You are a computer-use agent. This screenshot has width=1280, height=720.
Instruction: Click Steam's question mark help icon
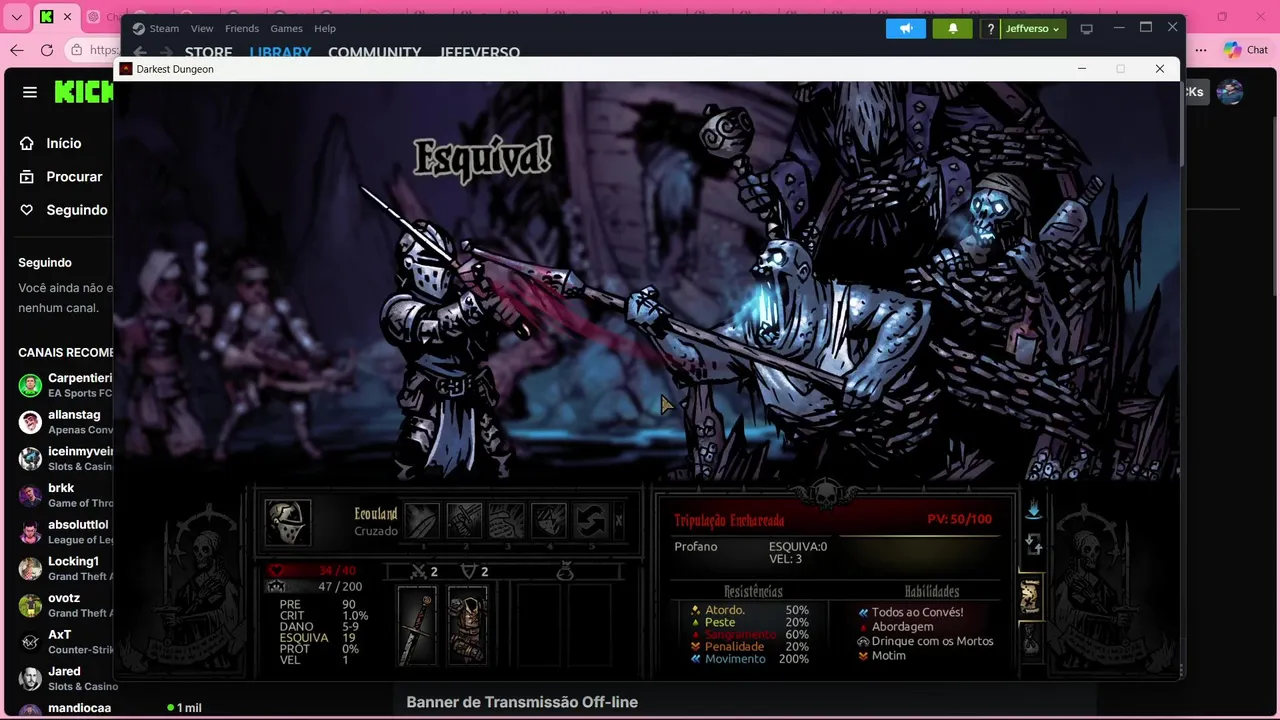(x=990, y=29)
